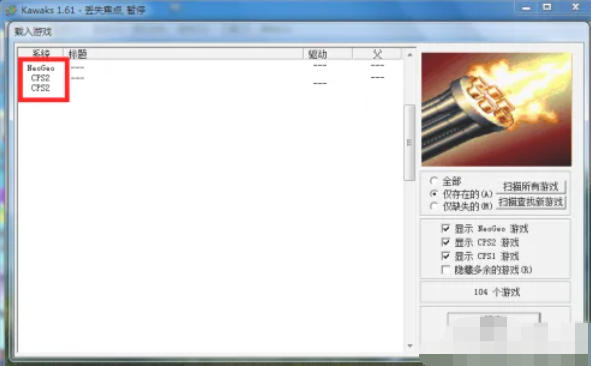591x366 pixels.
Task: Toggle the 显示 CPS1 游戏 checkbox
Action: [446, 256]
